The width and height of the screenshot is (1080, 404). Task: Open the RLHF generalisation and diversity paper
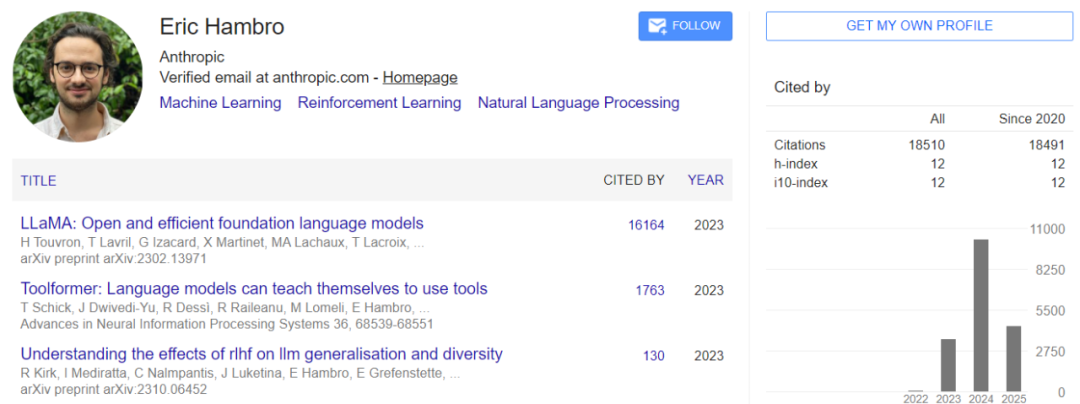[261, 354]
